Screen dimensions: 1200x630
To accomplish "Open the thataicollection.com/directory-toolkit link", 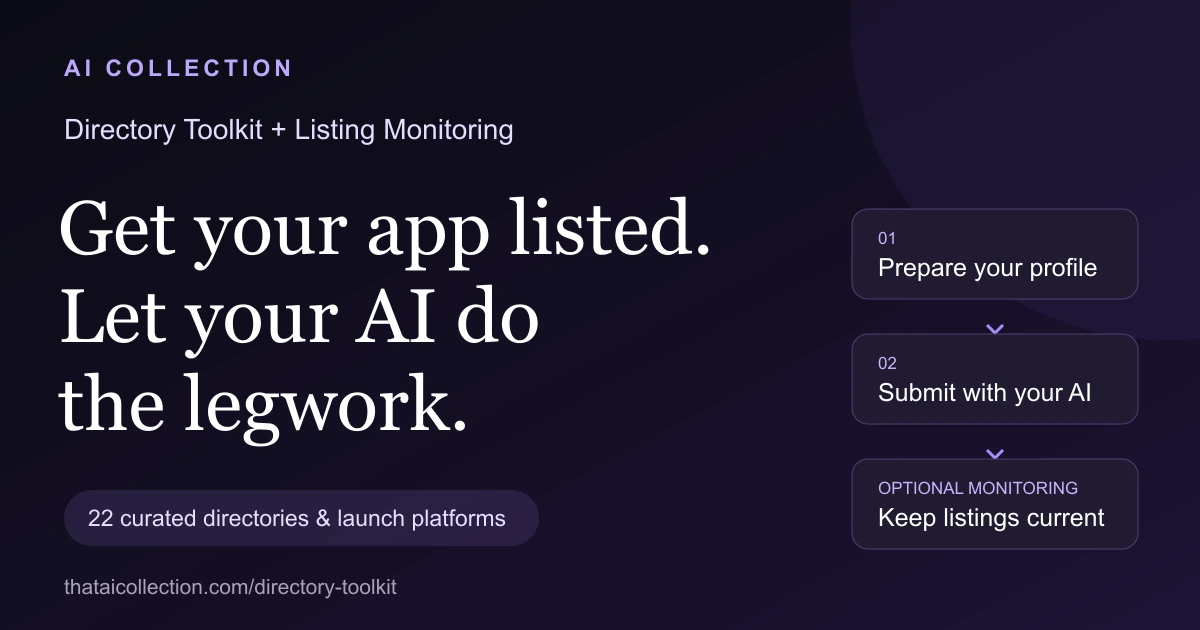I will click(x=230, y=588).
